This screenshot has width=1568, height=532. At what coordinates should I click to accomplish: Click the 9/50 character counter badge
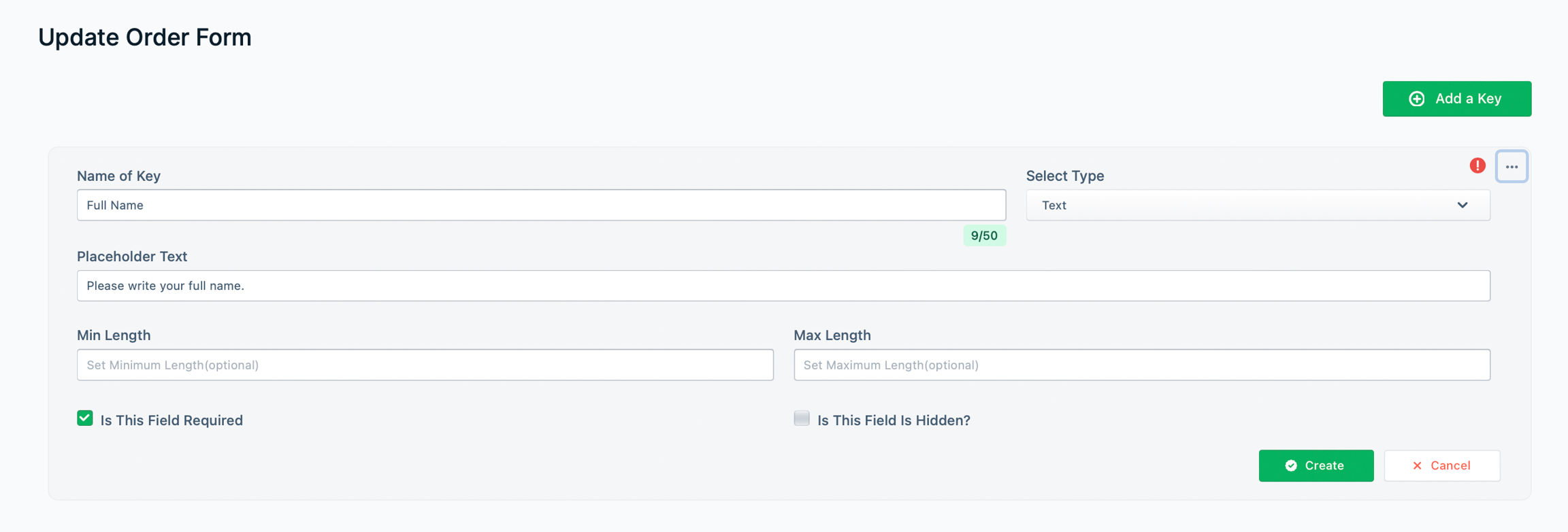(x=984, y=235)
